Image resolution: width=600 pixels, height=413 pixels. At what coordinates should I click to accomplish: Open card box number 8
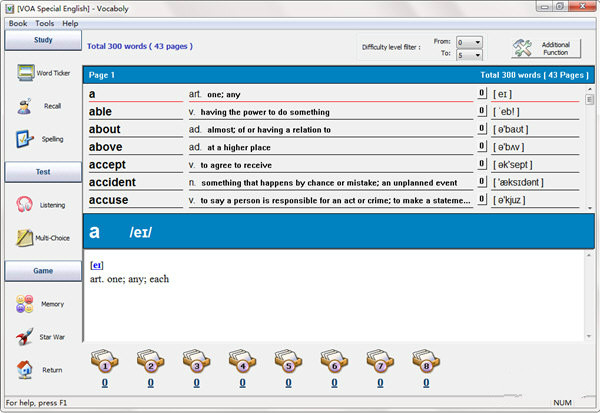coord(426,362)
